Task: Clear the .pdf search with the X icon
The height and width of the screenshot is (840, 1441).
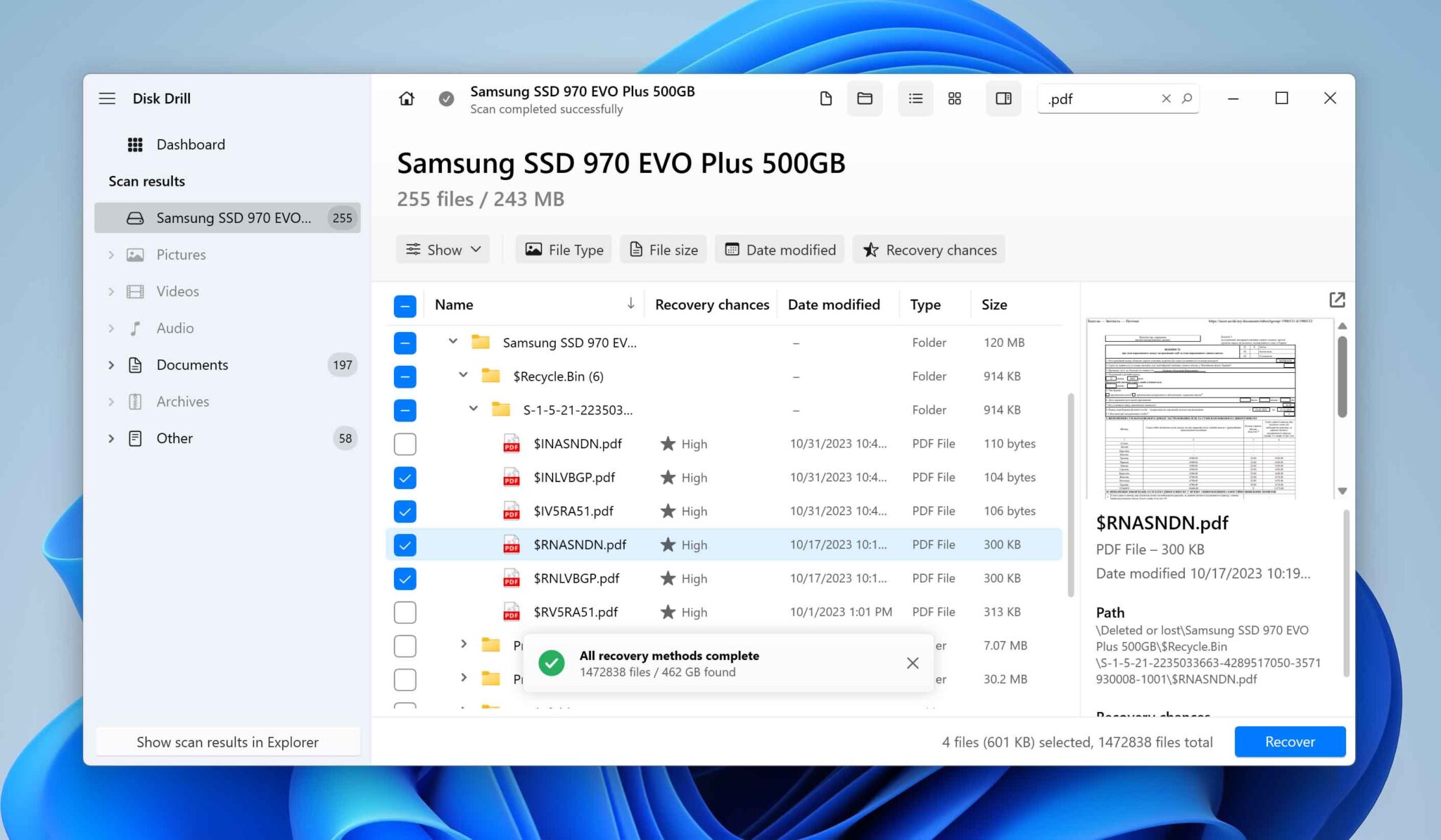Action: pyautogui.click(x=1166, y=98)
